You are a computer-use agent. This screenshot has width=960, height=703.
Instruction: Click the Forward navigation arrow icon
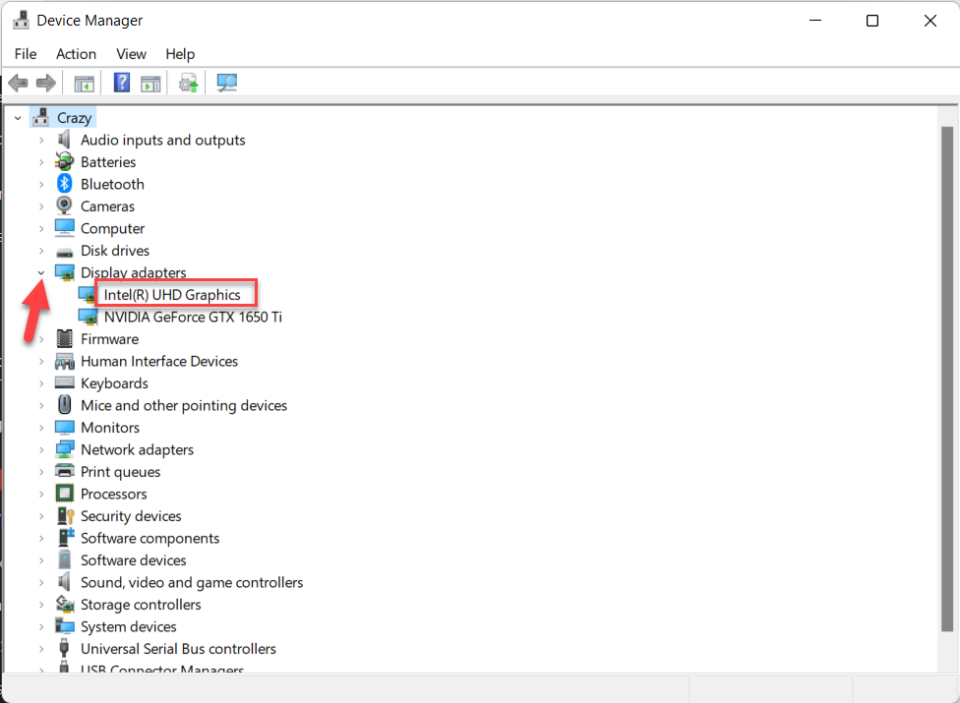45,82
